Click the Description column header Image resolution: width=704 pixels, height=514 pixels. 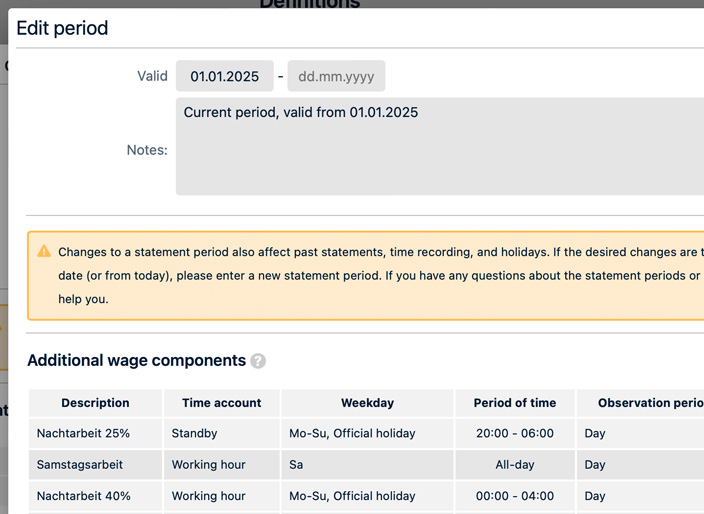[x=95, y=403]
